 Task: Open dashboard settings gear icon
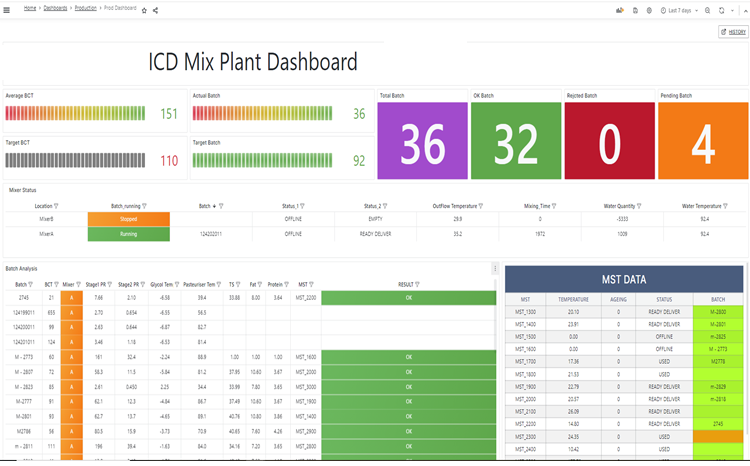[649, 10]
